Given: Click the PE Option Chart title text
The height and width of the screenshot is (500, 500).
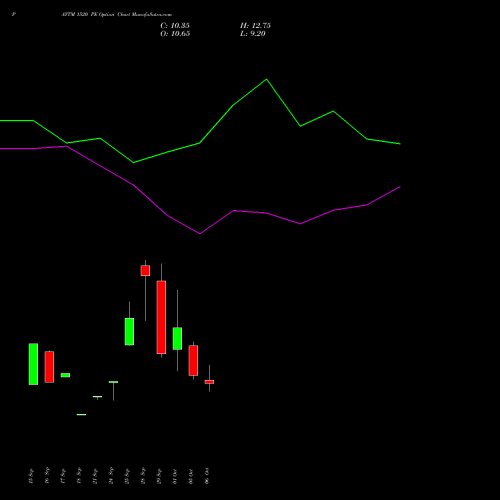Looking at the screenshot, I should point(117,15).
